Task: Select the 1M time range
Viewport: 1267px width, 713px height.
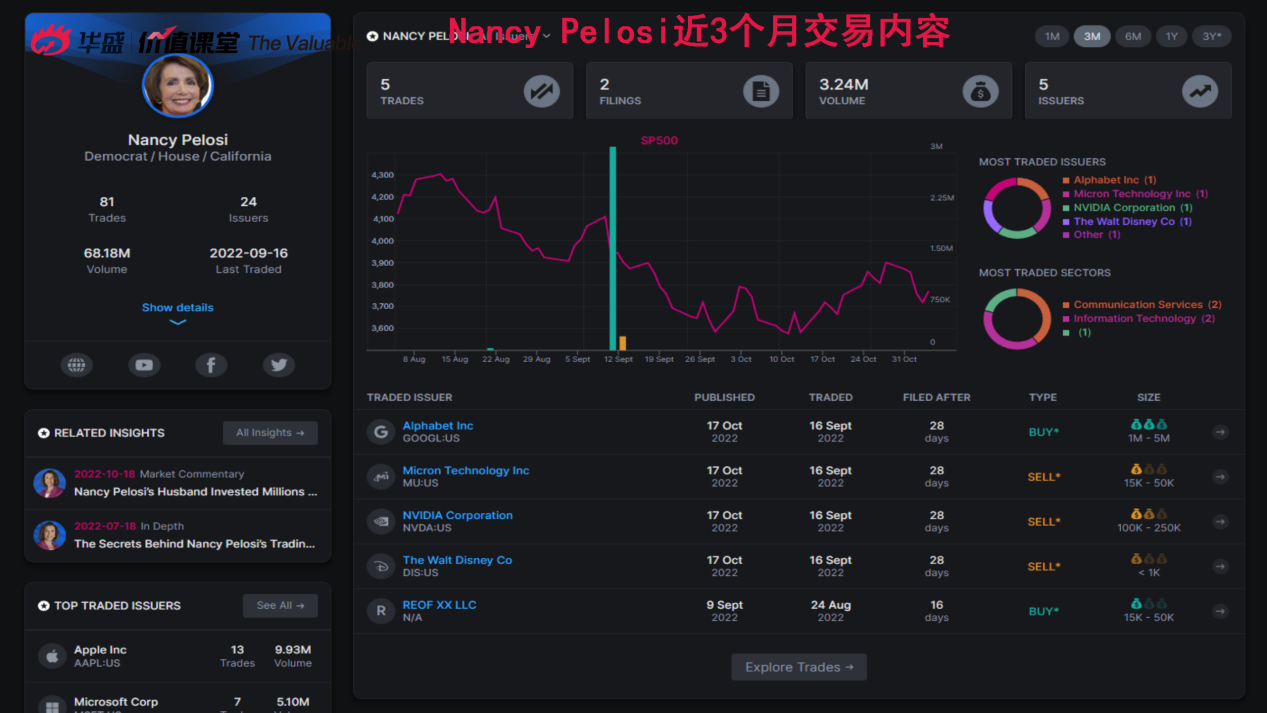Action: point(1052,36)
